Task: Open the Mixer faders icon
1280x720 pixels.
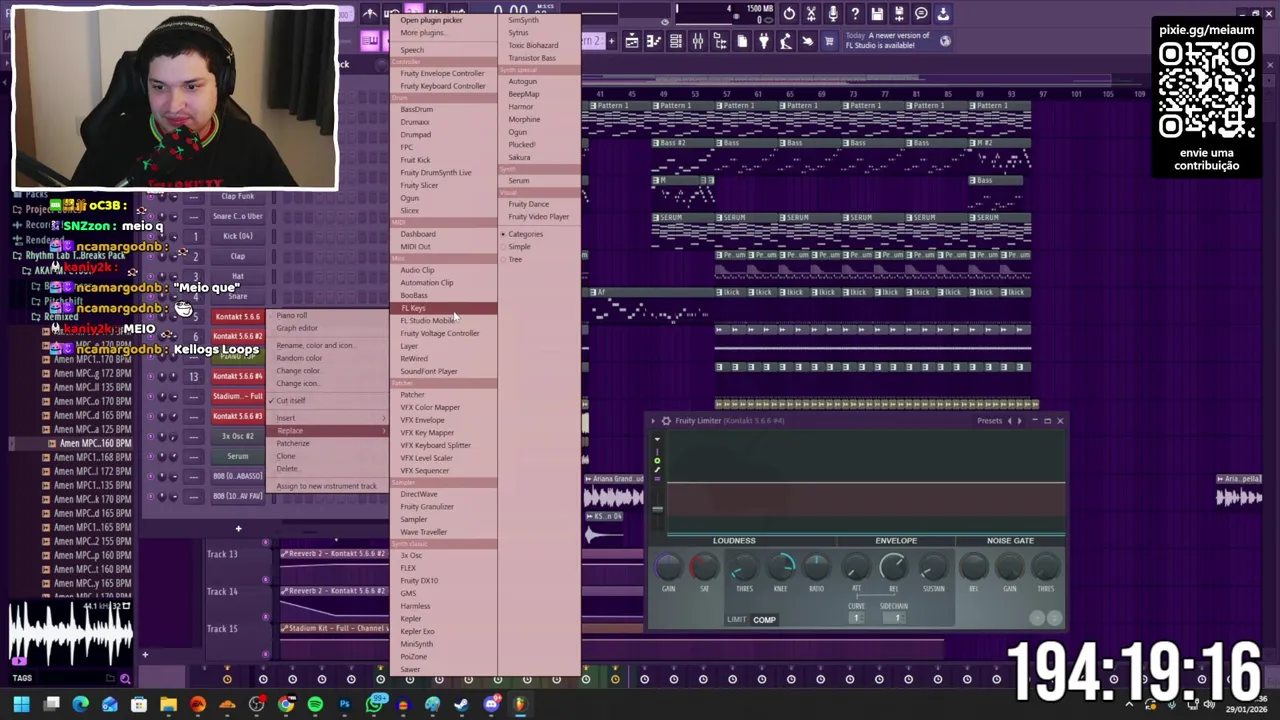Action: pos(698,41)
